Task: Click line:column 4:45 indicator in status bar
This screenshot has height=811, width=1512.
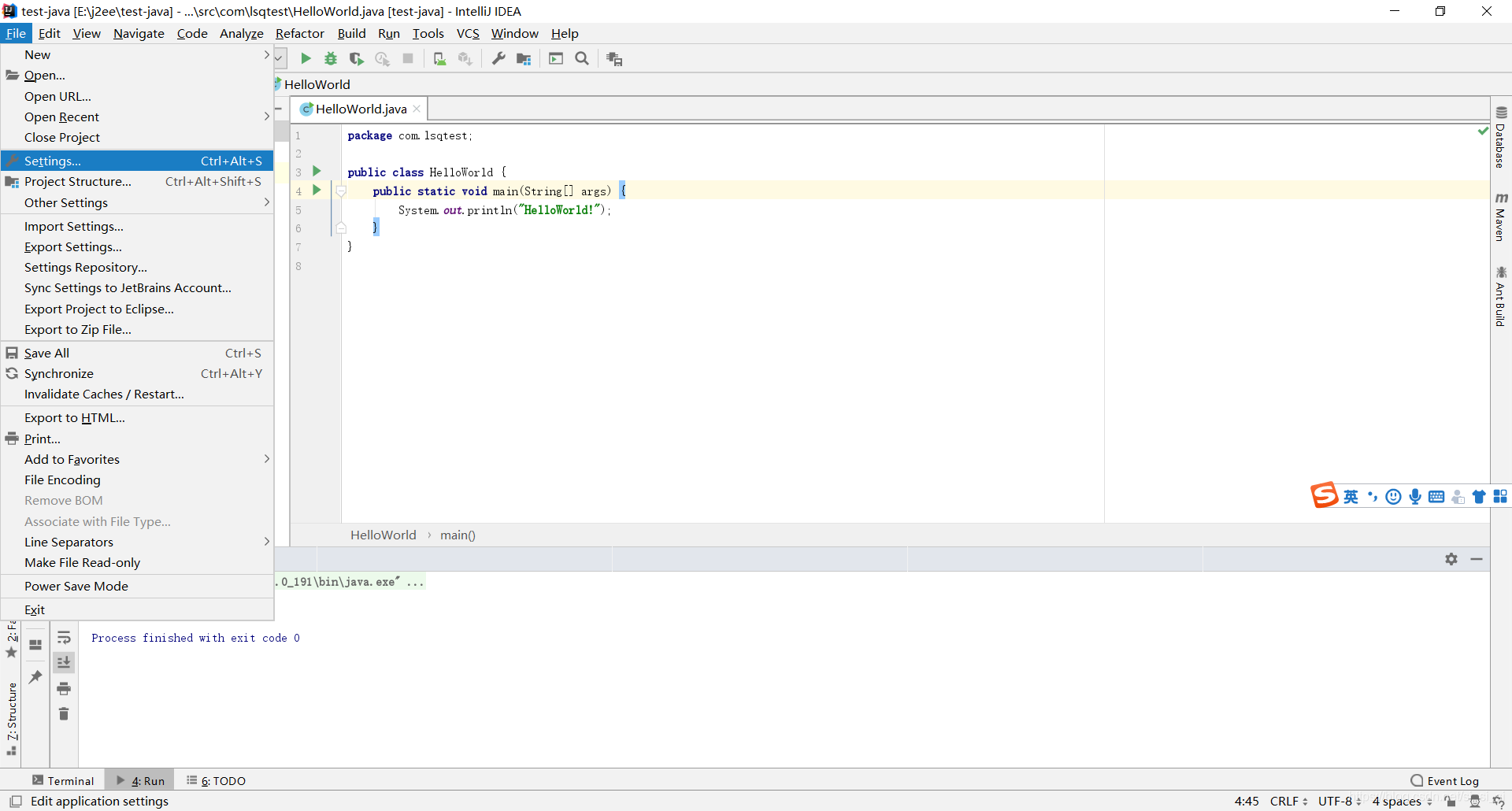Action: point(1247,801)
